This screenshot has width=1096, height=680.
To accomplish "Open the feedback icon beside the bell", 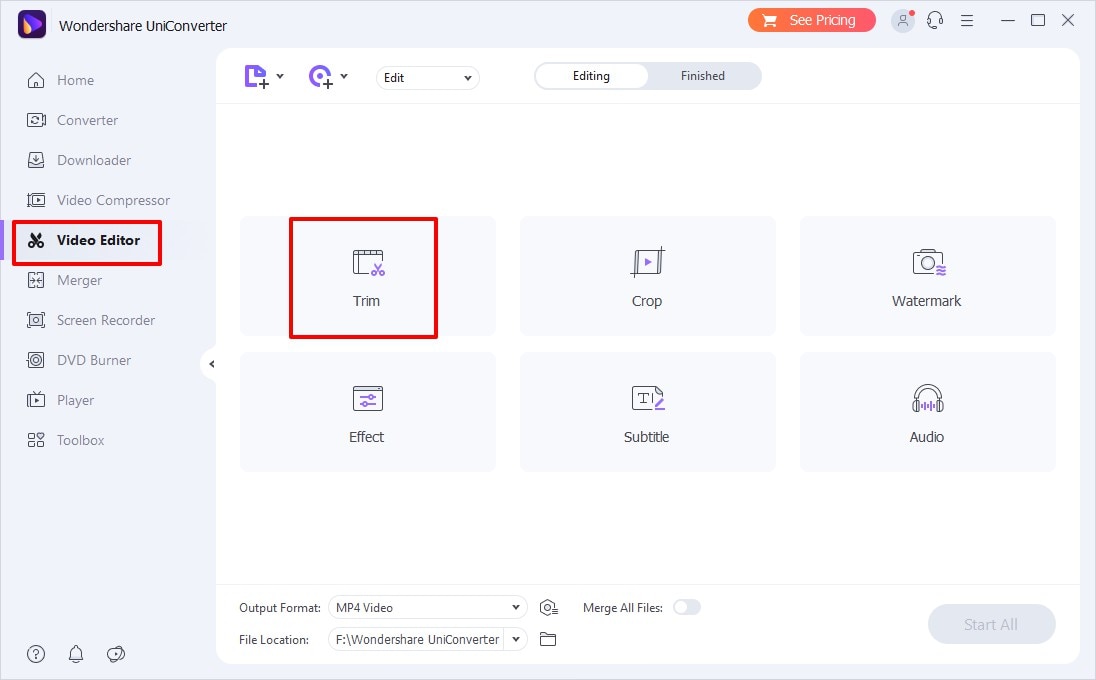I will [115, 654].
